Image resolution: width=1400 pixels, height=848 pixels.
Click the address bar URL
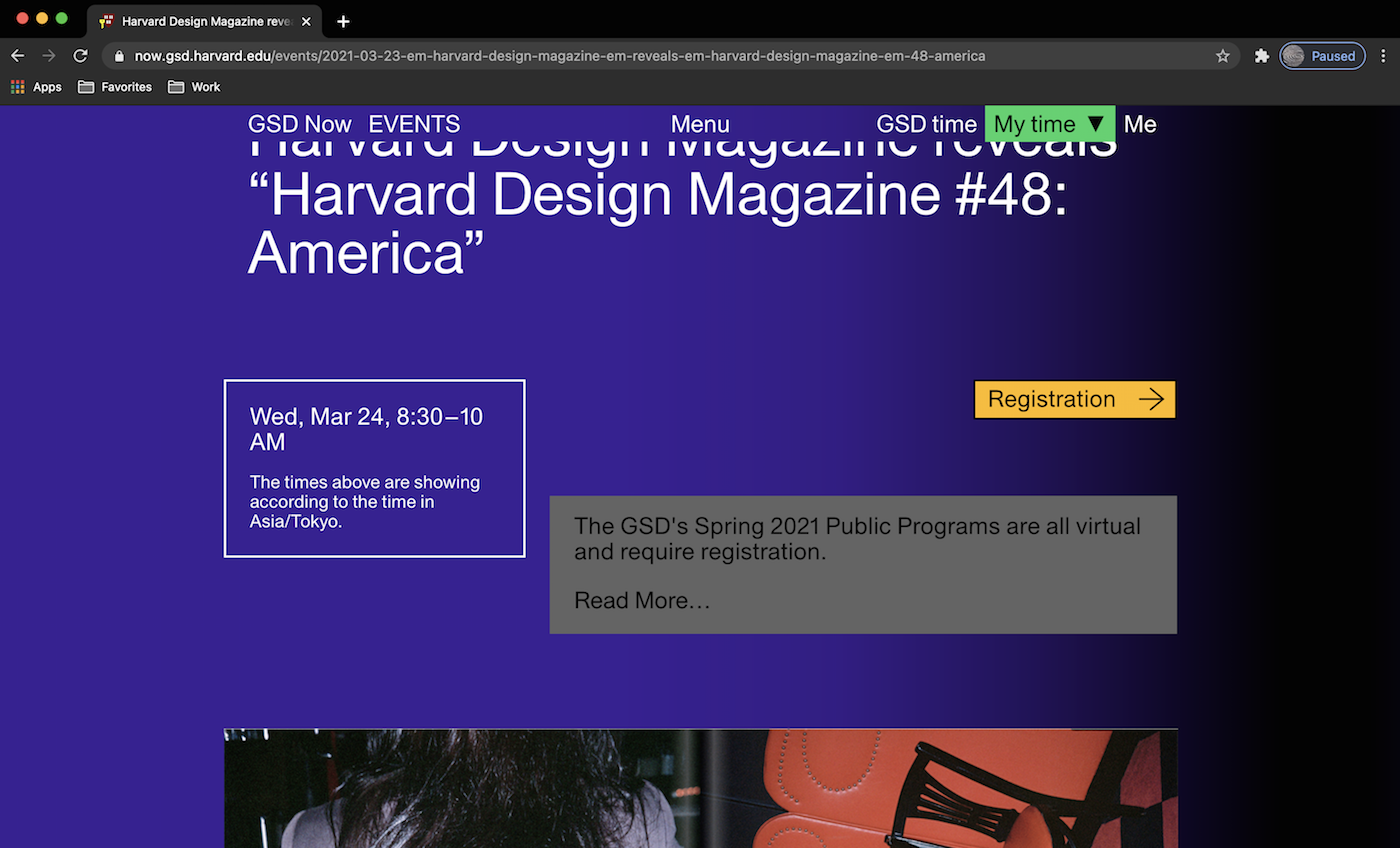pos(560,56)
